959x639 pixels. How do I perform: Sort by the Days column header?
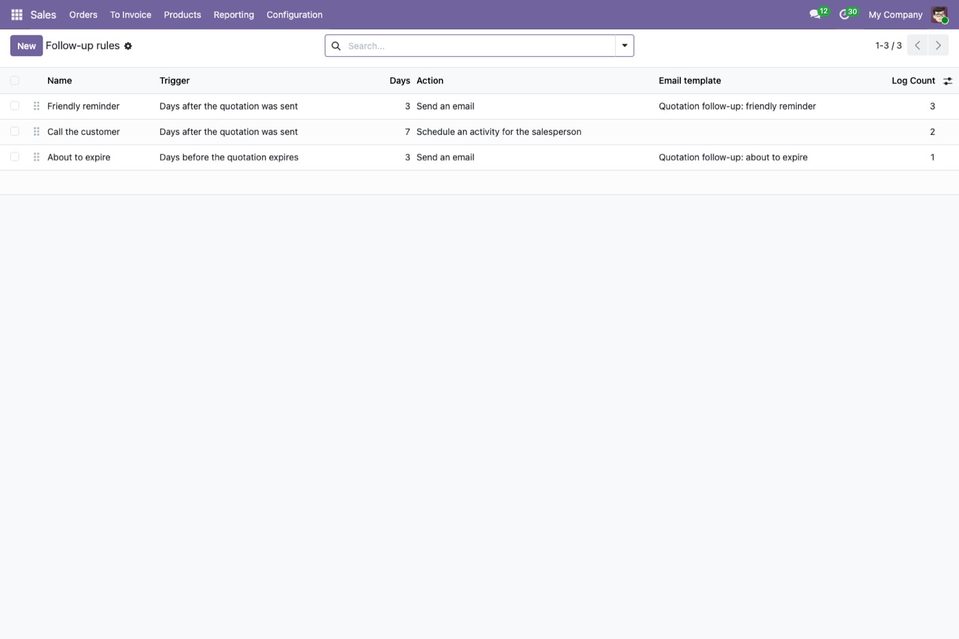(x=399, y=81)
